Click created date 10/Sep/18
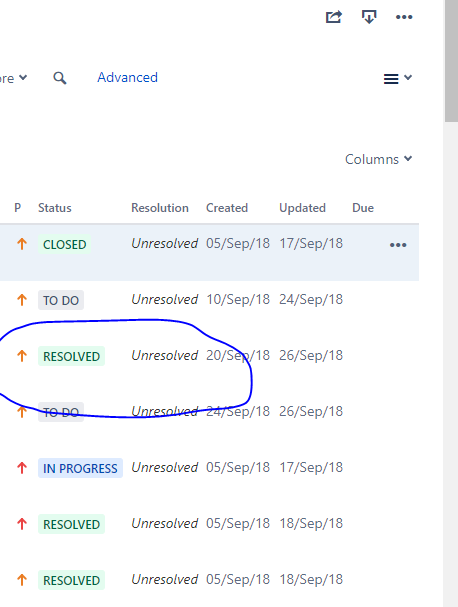The width and height of the screenshot is (458, 607). [238, 299]
